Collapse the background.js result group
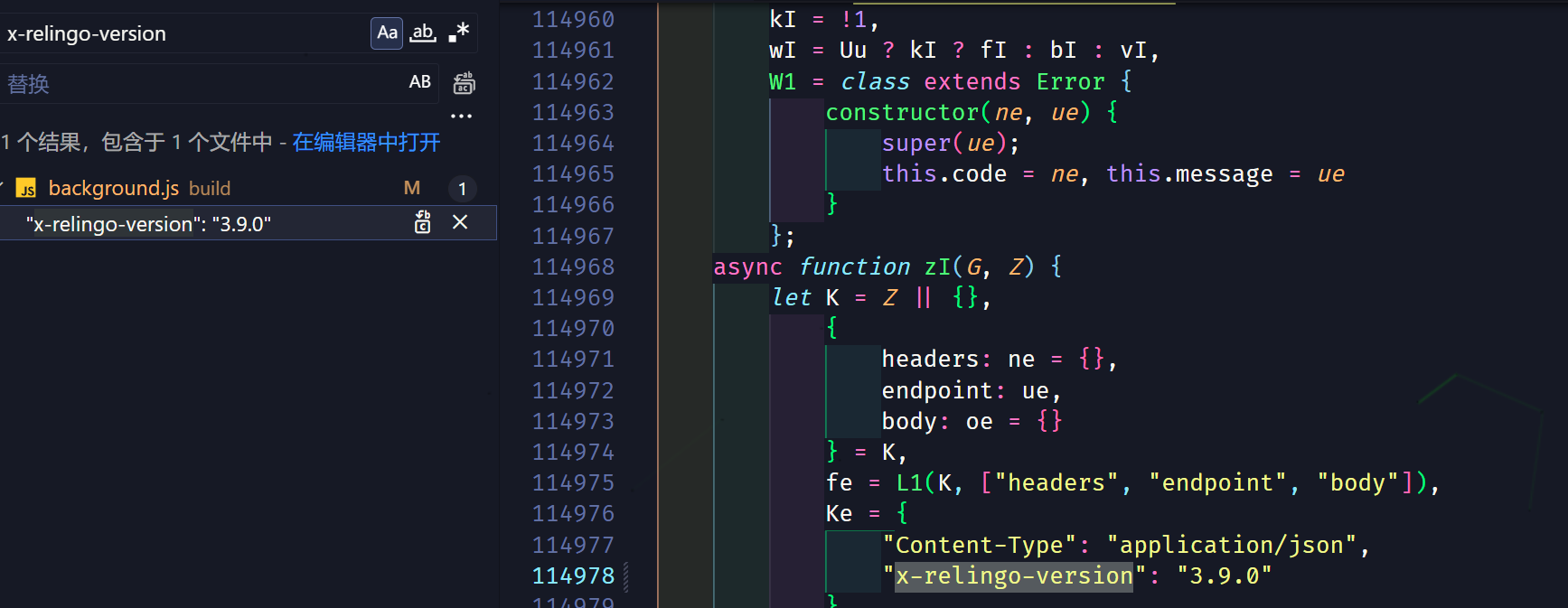Screen dimensions: 1568x608 pyautogui.click(x=3, y=188)
